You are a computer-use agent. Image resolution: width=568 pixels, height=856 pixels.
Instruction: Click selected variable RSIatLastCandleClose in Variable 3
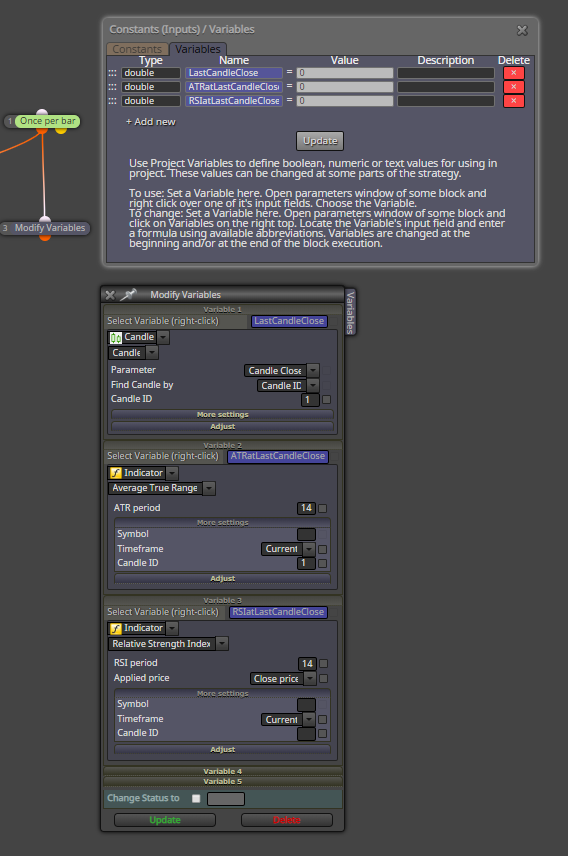coord(279,613)
